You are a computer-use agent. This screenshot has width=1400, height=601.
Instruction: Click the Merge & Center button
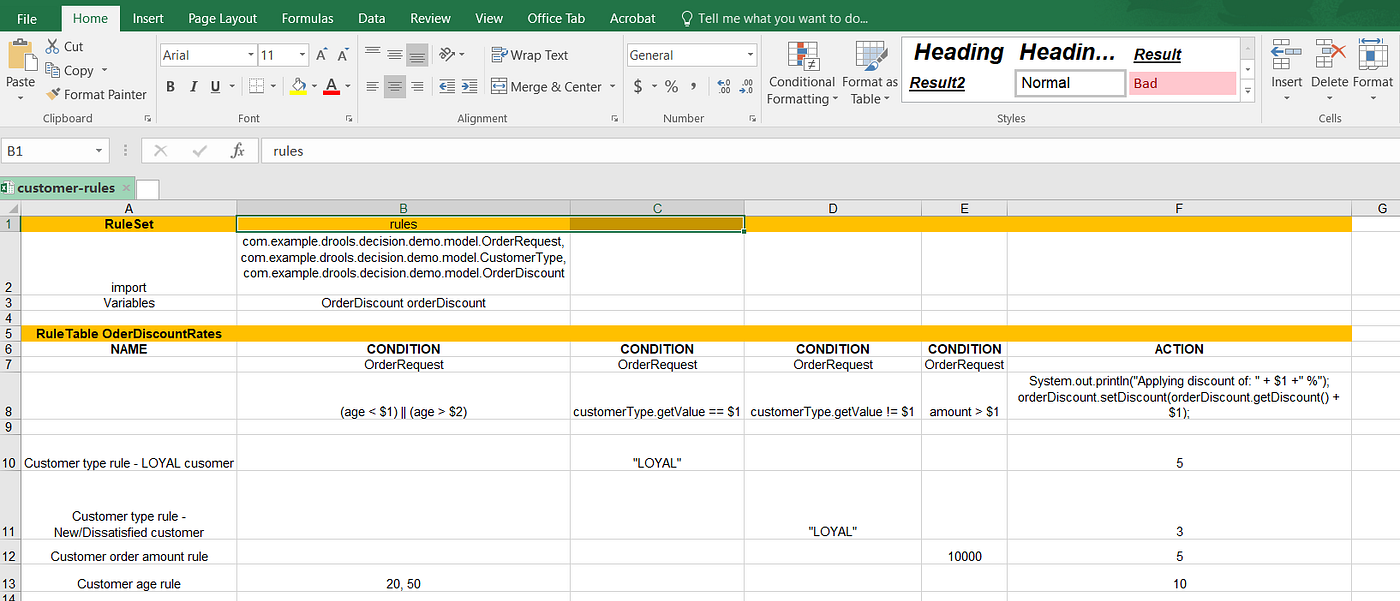pos(546,87)
